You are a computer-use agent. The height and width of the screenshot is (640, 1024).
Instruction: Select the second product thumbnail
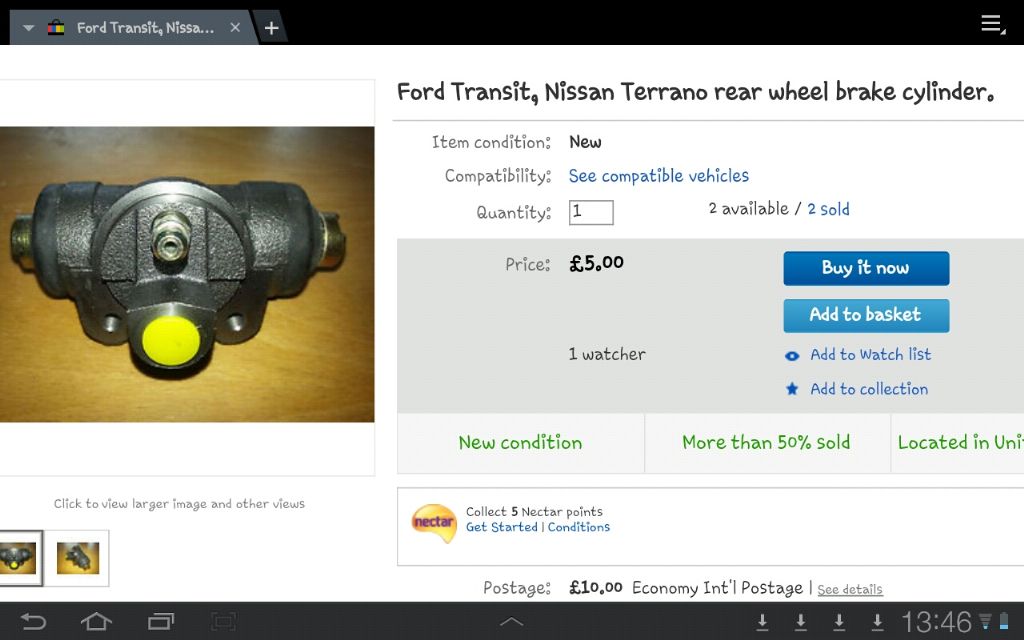point(78,558)
